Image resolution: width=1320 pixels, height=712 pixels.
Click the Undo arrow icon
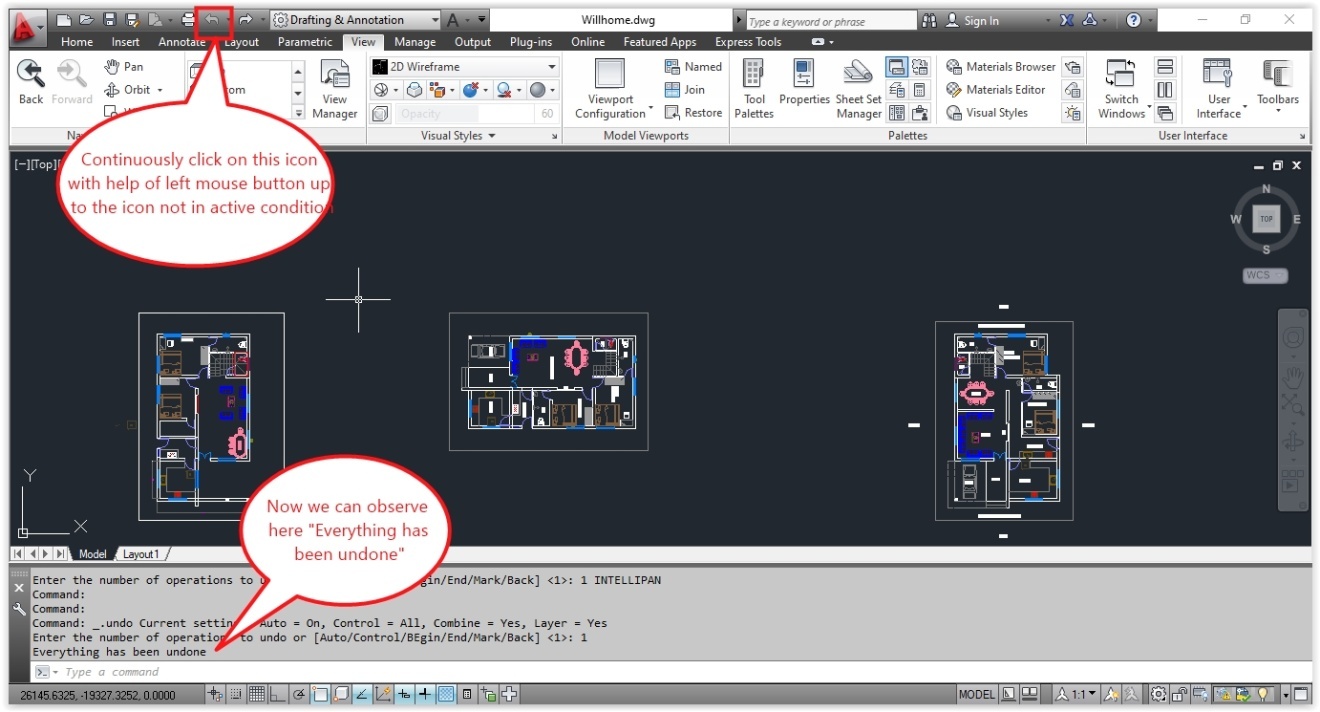[x=213, y=18]
